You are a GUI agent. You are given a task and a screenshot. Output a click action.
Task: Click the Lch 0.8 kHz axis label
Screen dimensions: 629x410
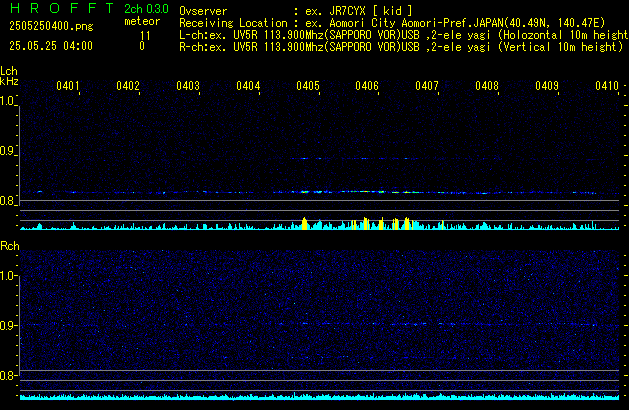click(x=7, y=201)
